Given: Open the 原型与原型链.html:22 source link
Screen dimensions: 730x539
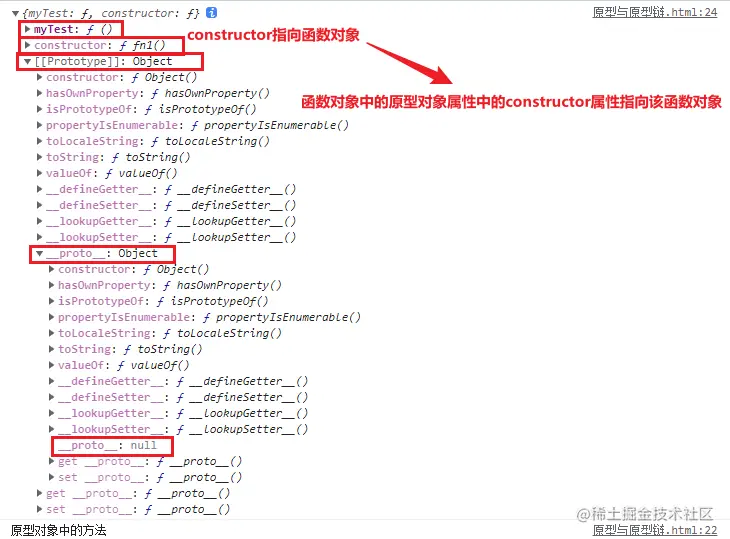Looking at the screenshot, I should (x=655, y=530).
